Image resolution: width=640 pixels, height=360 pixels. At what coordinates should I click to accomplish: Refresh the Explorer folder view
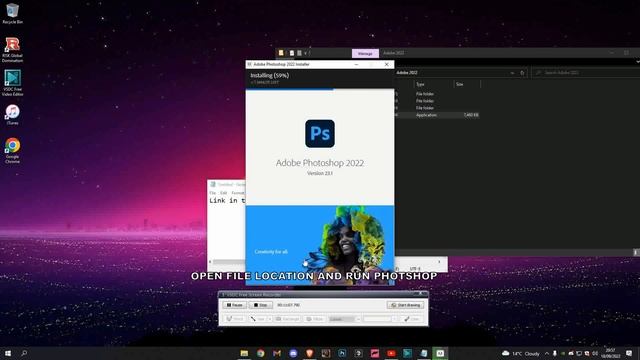coord(522,73)
